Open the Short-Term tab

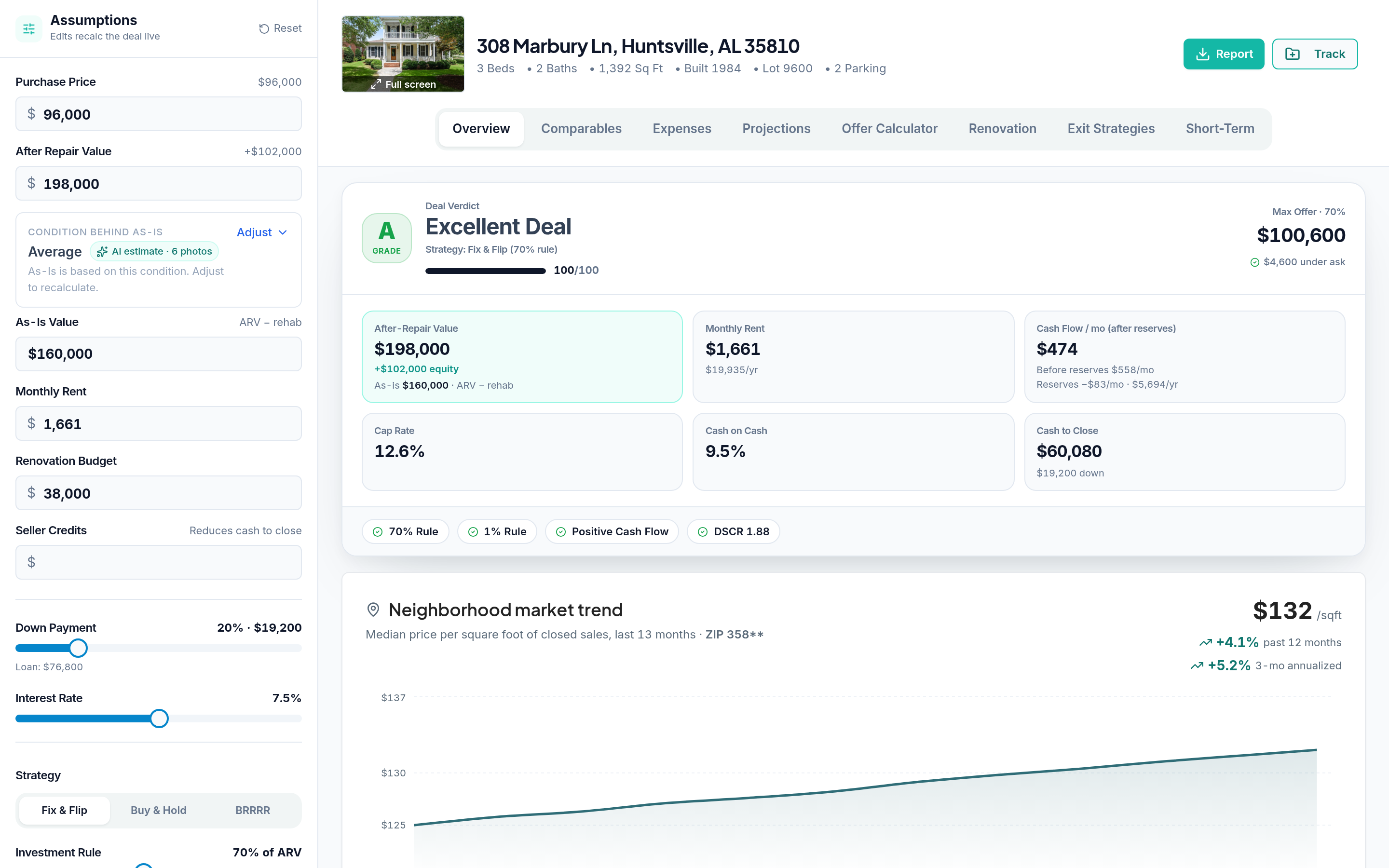(1220, 129)
